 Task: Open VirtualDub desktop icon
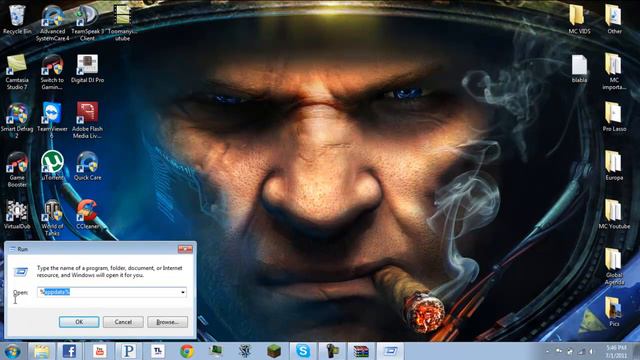point(17,215)
